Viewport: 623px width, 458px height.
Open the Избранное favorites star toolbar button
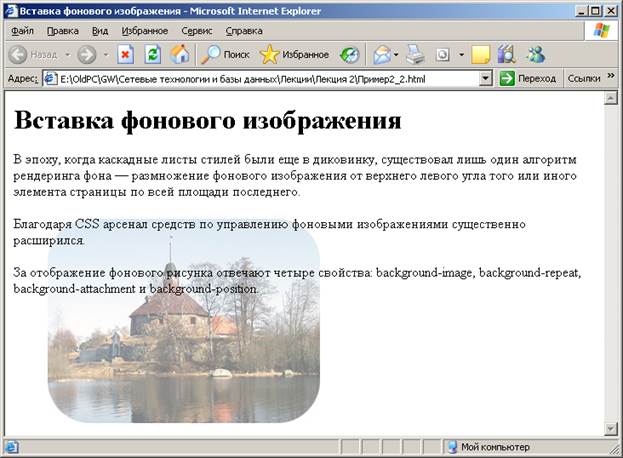[294, 54]
